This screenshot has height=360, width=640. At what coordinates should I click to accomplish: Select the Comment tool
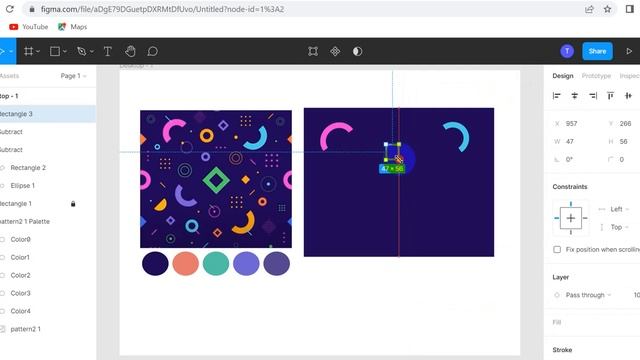click(153, 51)
